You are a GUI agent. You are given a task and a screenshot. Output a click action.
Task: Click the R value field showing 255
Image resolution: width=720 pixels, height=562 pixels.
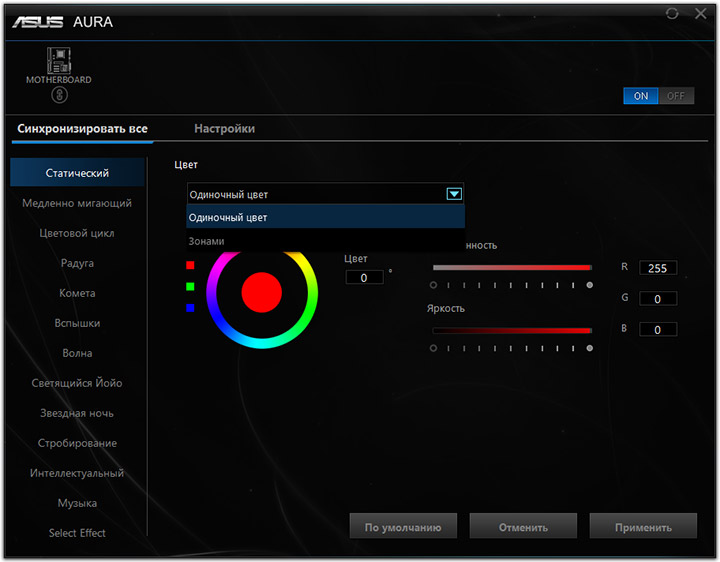point(658,268)
